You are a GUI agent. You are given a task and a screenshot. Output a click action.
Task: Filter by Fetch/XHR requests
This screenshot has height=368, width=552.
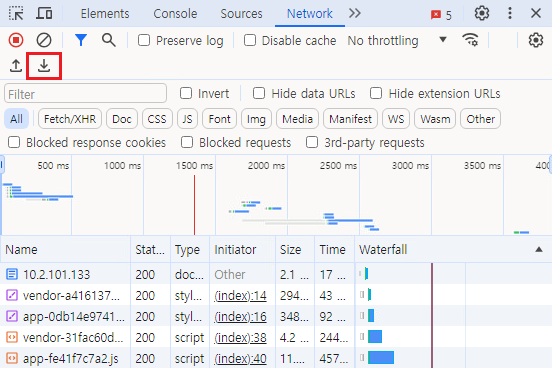click(70, 119)
